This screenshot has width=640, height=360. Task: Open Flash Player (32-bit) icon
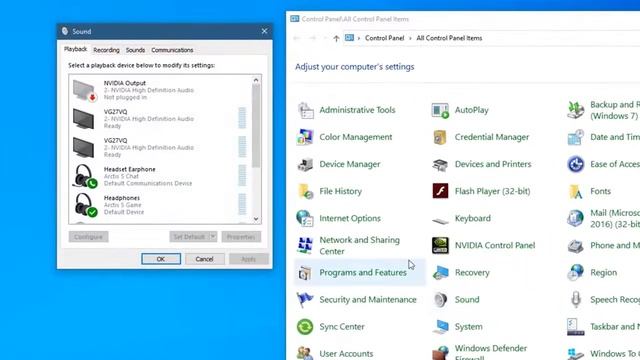tap(440, 191)
